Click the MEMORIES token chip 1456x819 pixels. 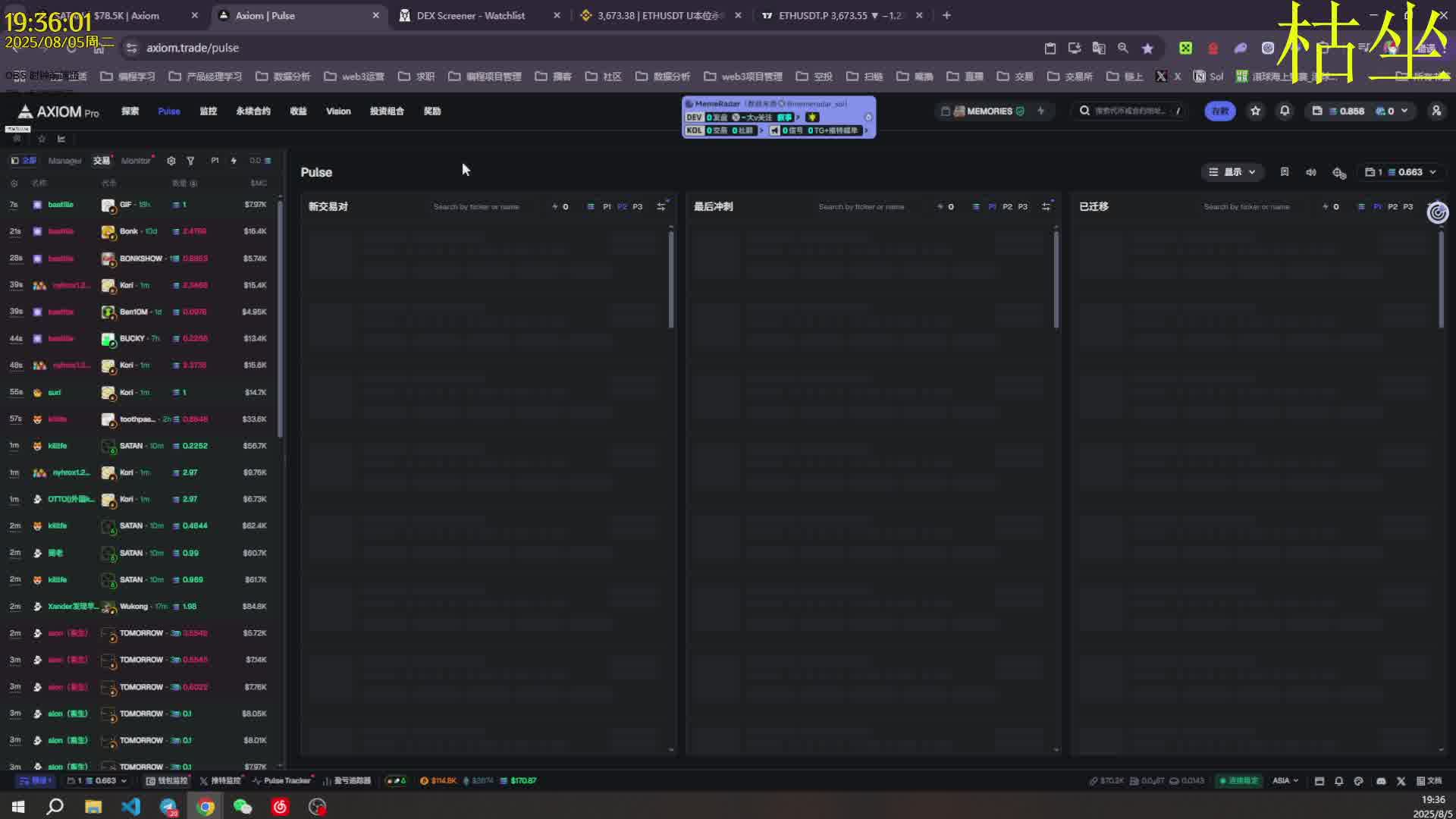[989, 111]
